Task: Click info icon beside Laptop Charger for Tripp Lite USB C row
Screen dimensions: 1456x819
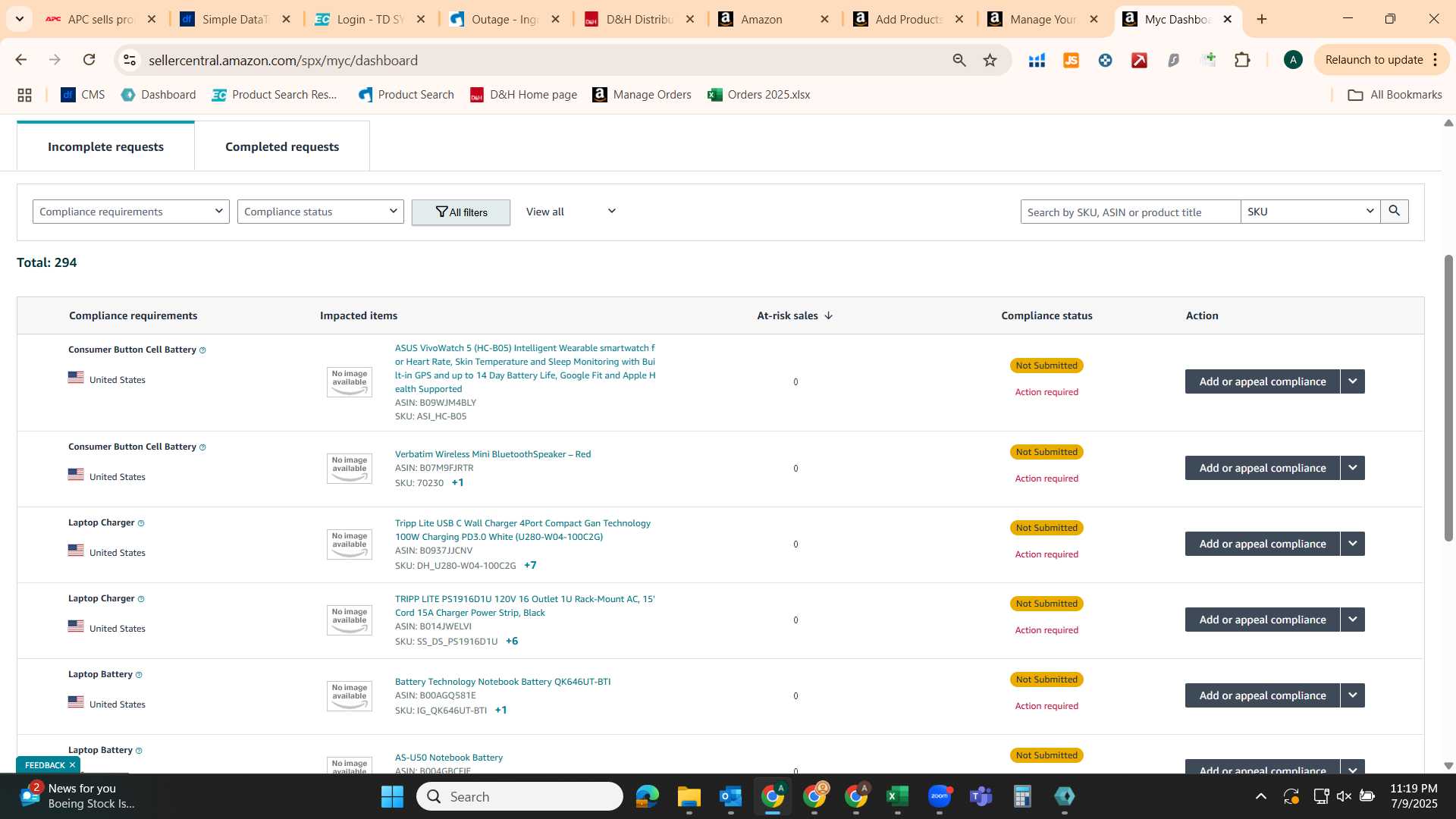Action: point(141,523)
